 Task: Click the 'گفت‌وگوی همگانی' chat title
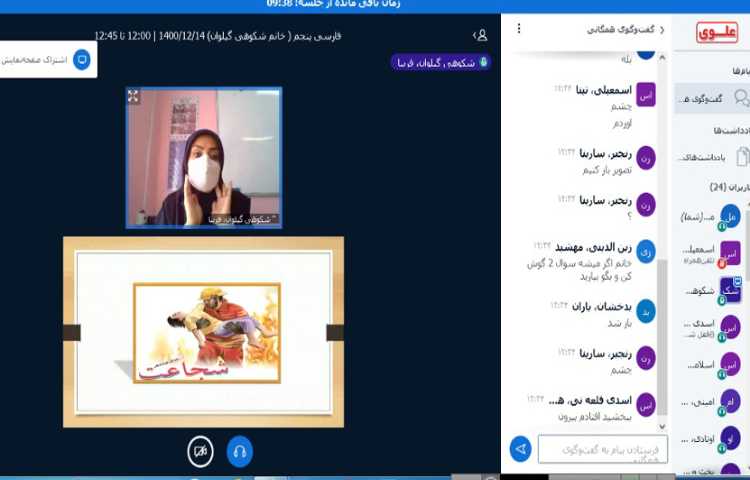620,30
